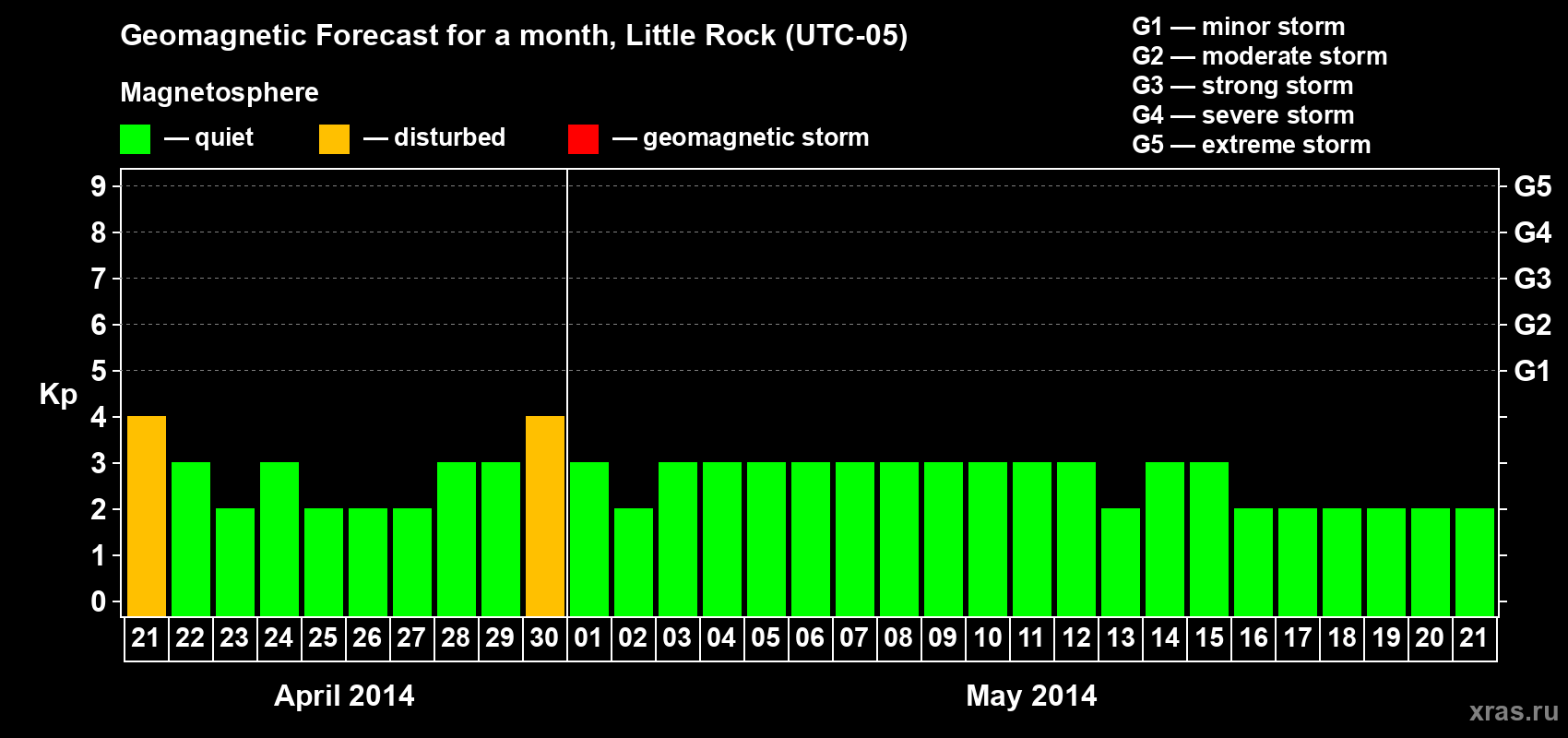This screenshot has width=1568, height=738.
Task: Click the date cell 25 in April
Action: (x=323, y=638)
